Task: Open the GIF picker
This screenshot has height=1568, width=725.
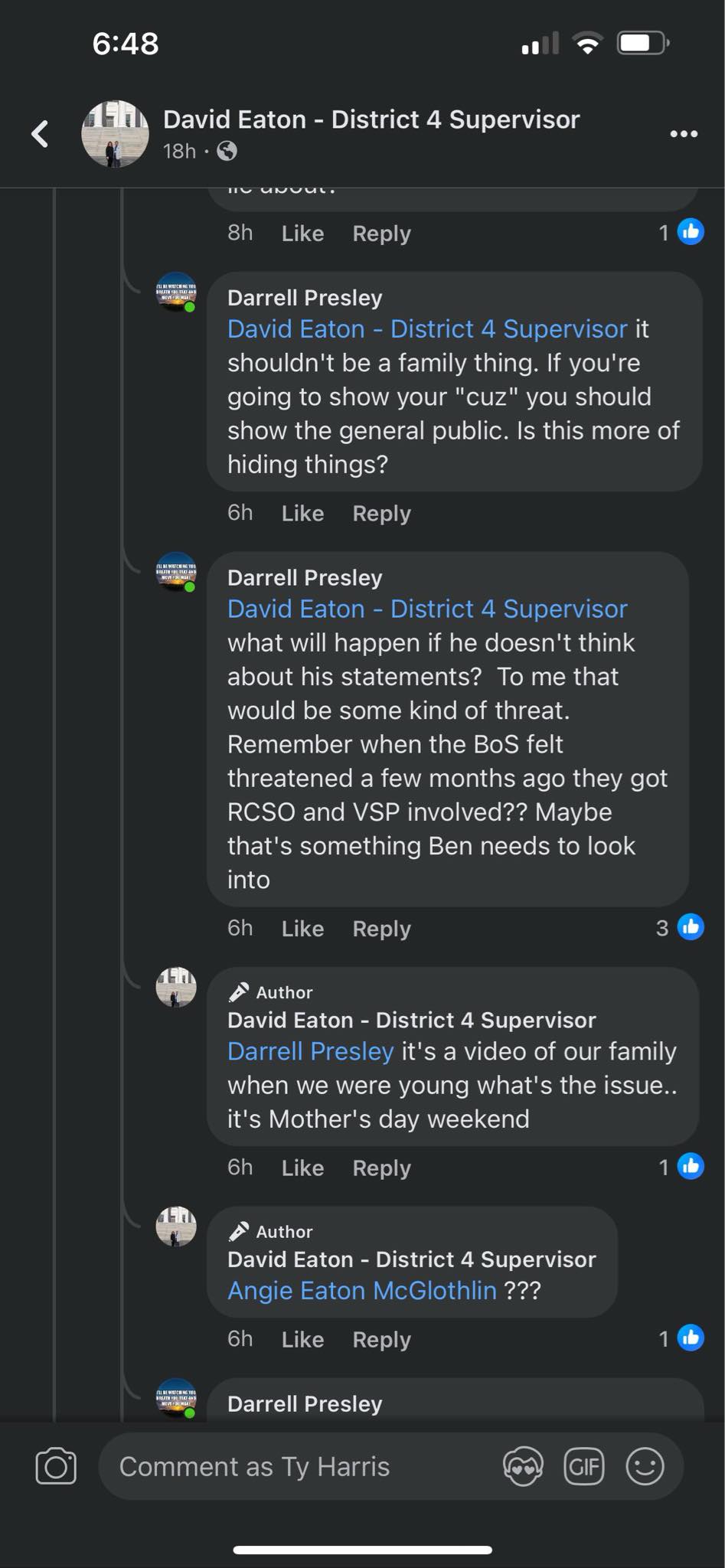Action: click(584, 1467)
